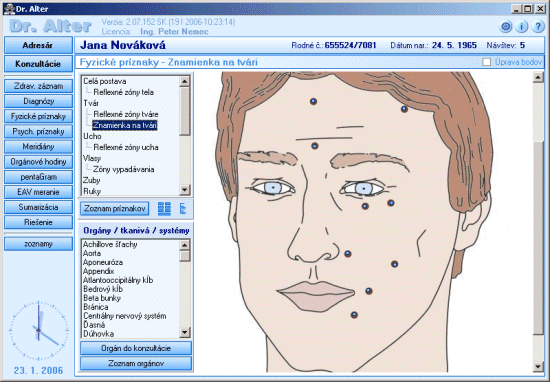550x382 pixels.
Task: Select Reflexné zóny ucha tree item
Action: [x=126, y=147]
